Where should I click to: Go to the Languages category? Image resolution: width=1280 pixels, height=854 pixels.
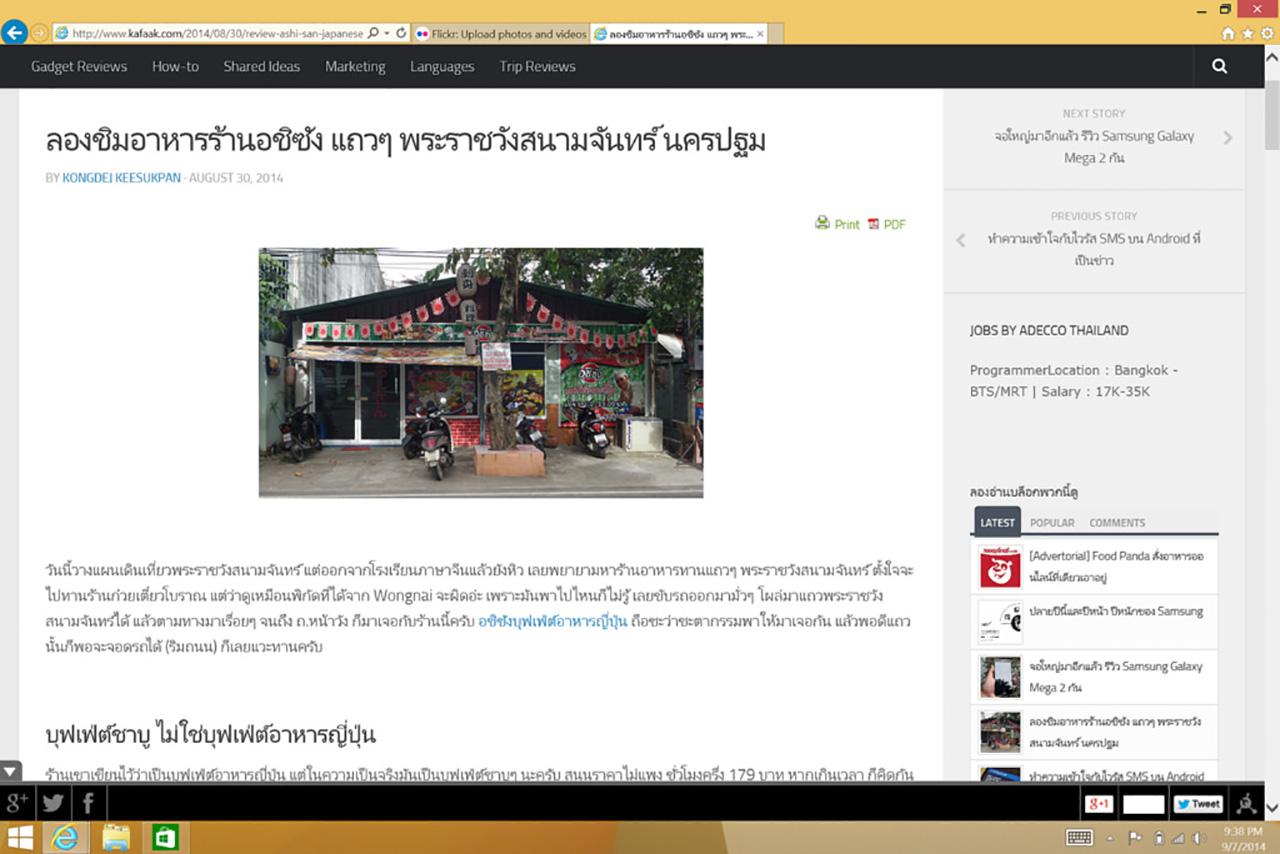(x=442, y=66)
